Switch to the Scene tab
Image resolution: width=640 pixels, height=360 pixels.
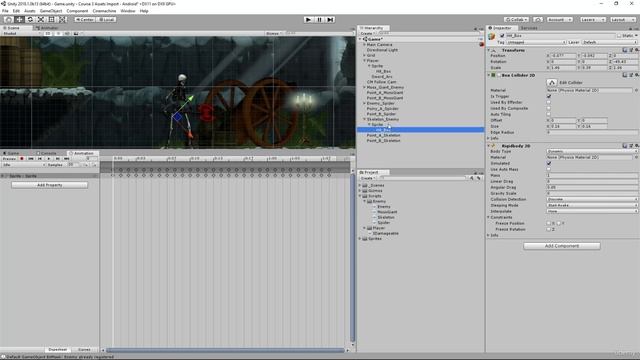pos(12,28)
